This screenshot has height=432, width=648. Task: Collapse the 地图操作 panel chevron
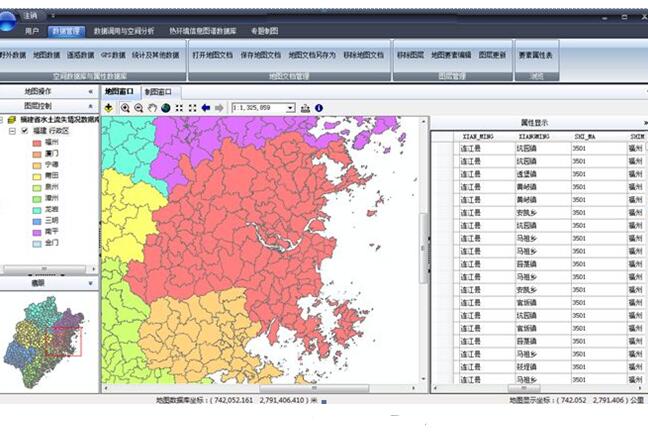91,91
